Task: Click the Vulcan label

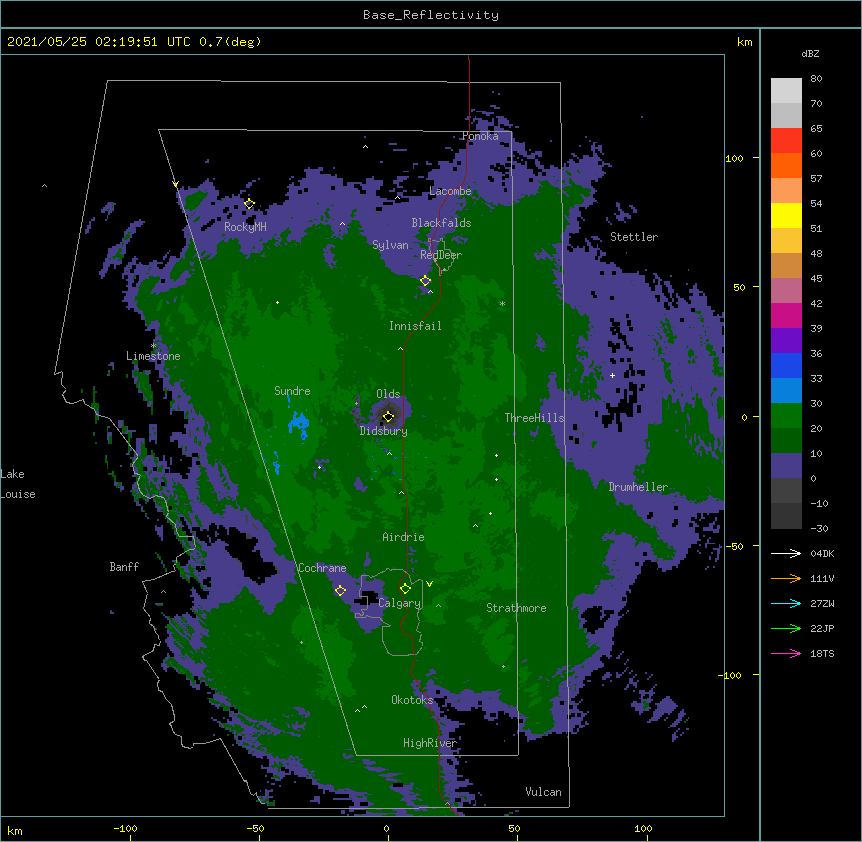Action: pos(543,792)
